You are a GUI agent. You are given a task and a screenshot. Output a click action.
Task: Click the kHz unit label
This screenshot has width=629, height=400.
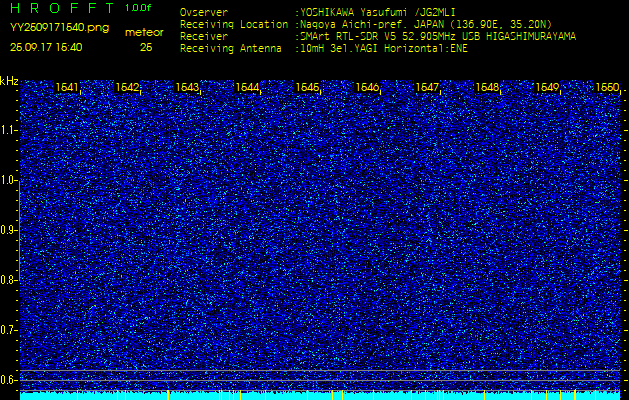click(9, 81)
